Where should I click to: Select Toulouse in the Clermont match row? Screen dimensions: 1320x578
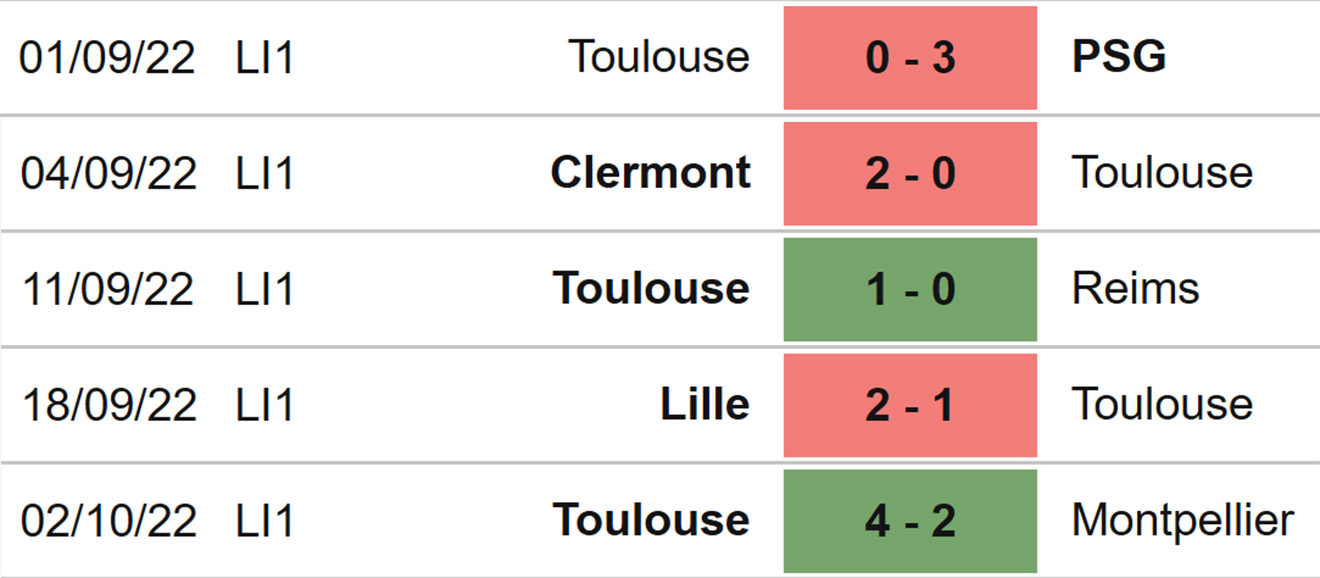(x=1162, y=173)
